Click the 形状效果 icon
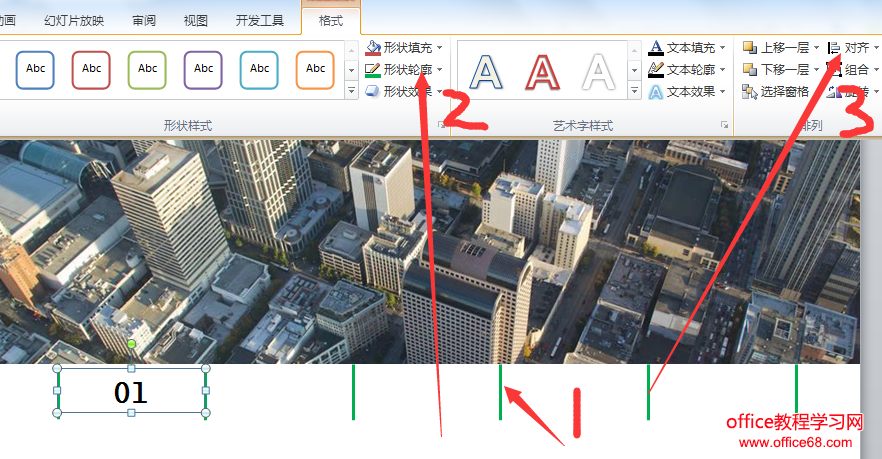 372,91
